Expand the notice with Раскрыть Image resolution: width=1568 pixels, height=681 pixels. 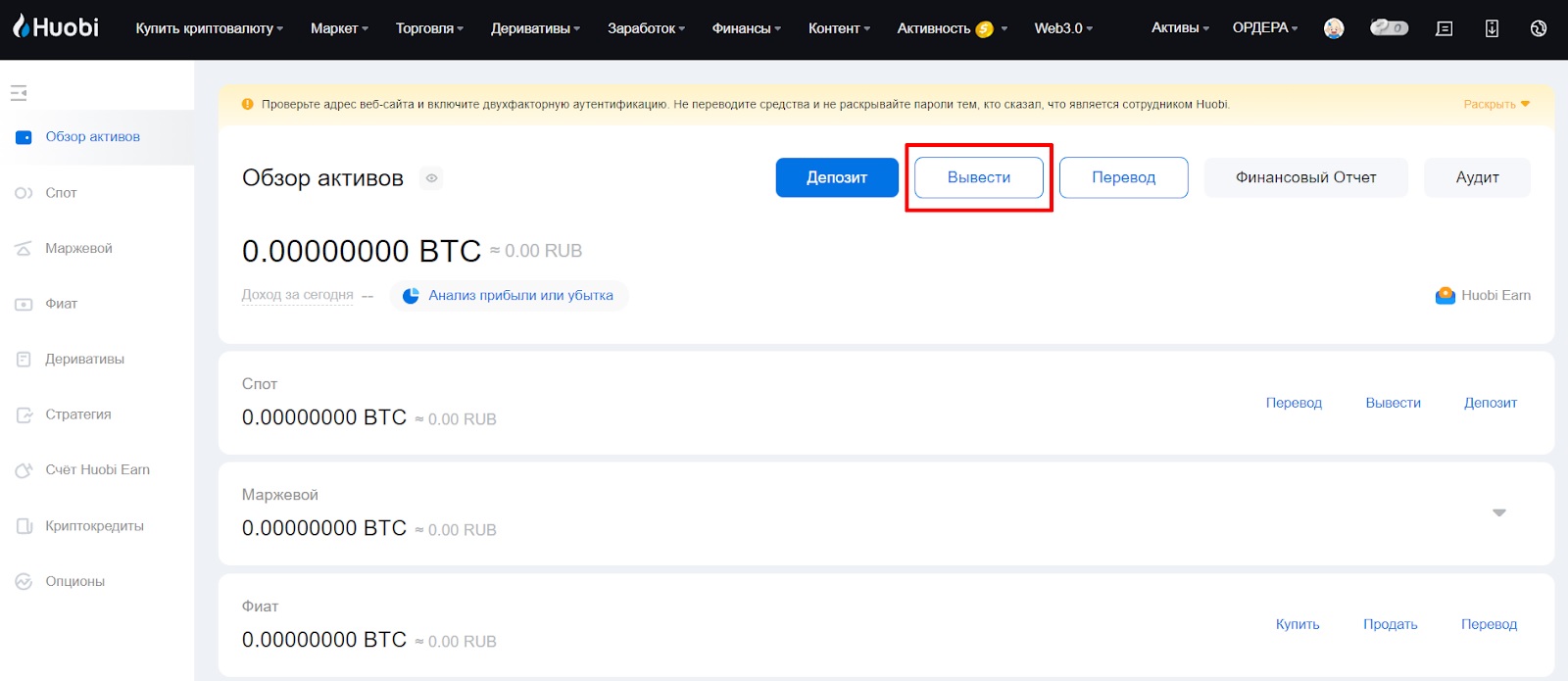[x=1496, y=104]
